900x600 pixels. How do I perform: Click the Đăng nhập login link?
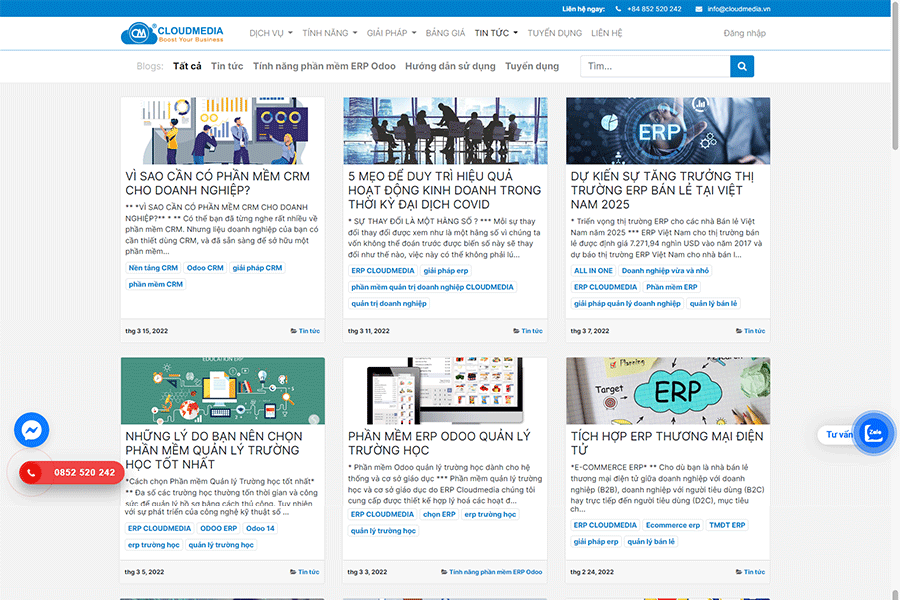(x=744, y=33)
